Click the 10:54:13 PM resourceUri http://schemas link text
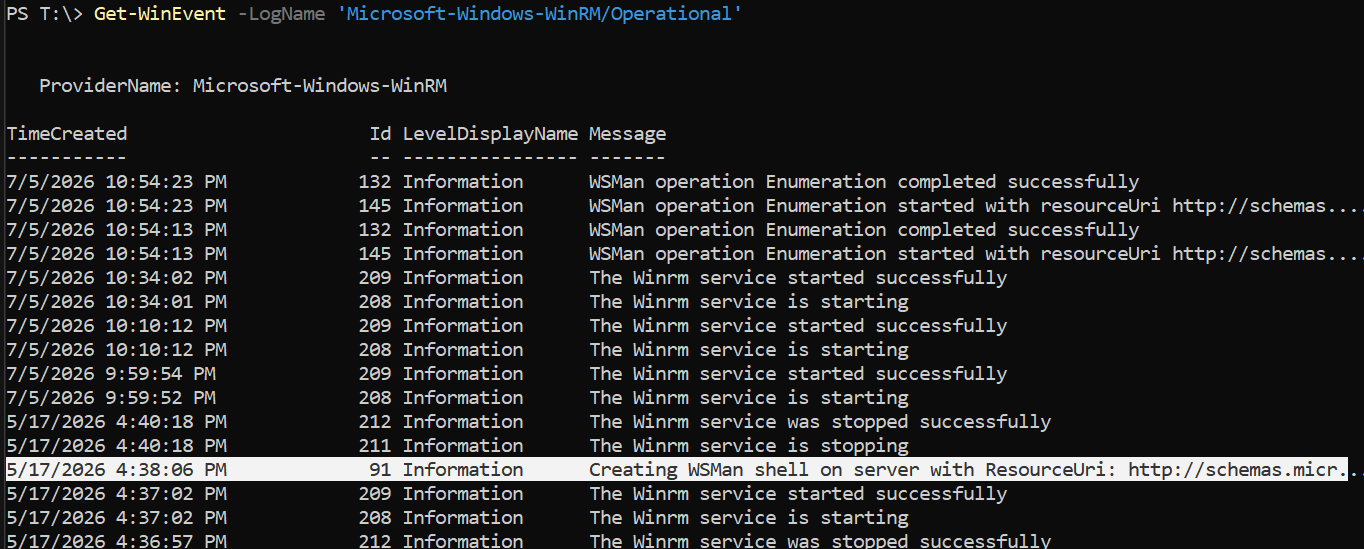 click(x=1266, y=253)
